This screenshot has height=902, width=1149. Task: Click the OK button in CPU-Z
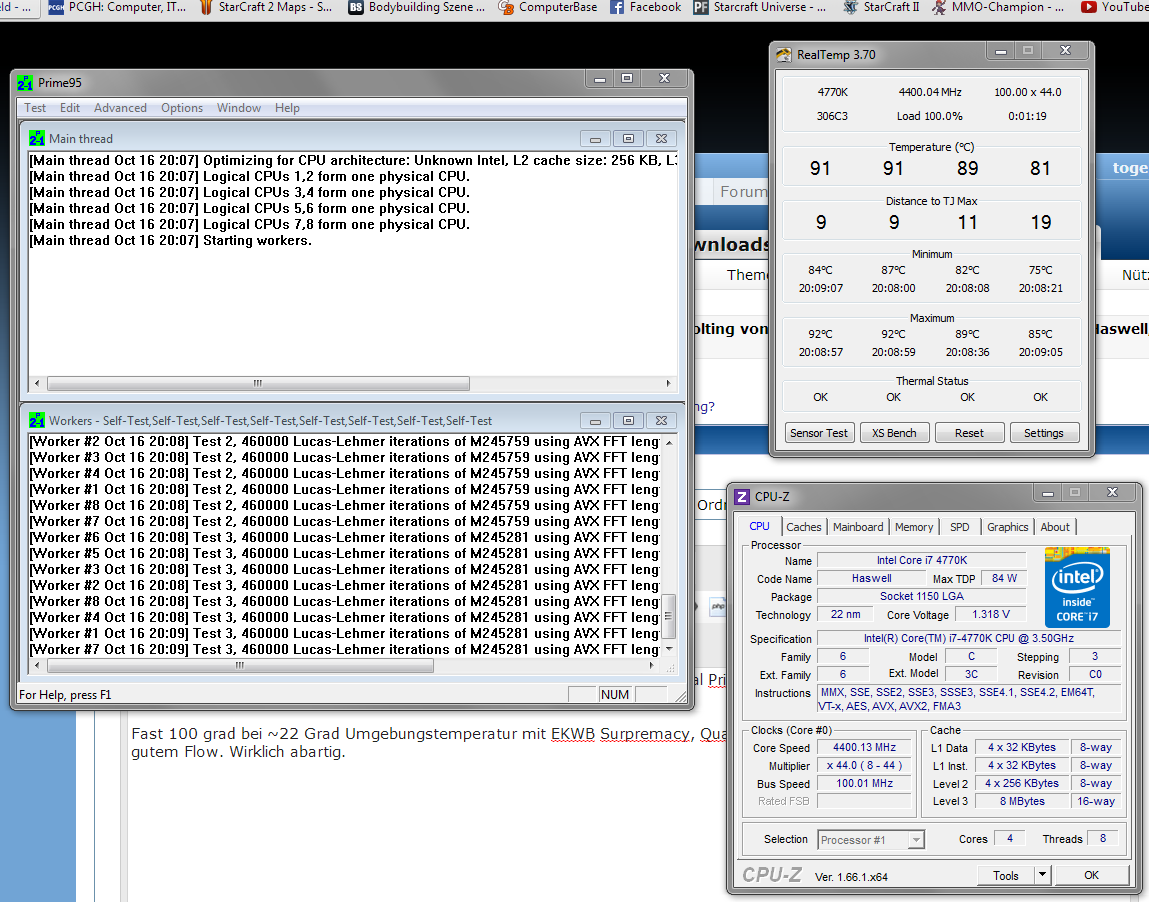coord(1091,875)
